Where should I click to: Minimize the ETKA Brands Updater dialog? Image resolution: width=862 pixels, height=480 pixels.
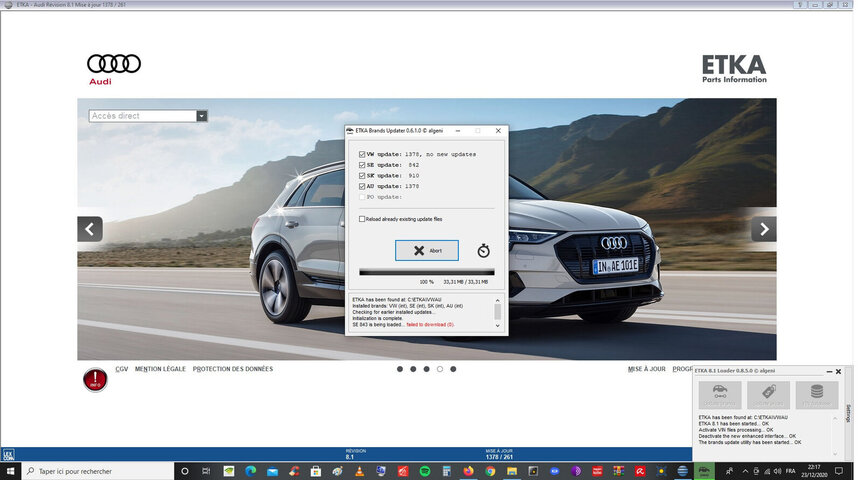click(x=458, y=131)
